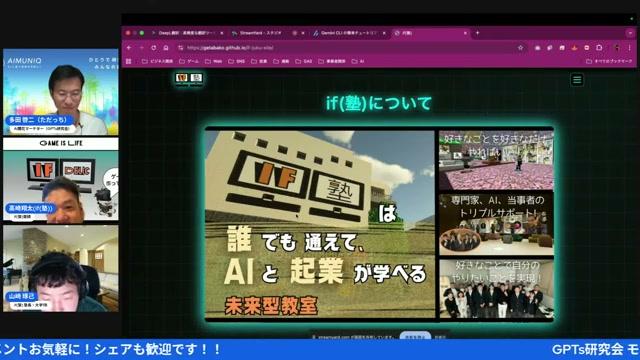Open the SNS bookmarks folder
This screenshot has width=640, height=360.
236,61
